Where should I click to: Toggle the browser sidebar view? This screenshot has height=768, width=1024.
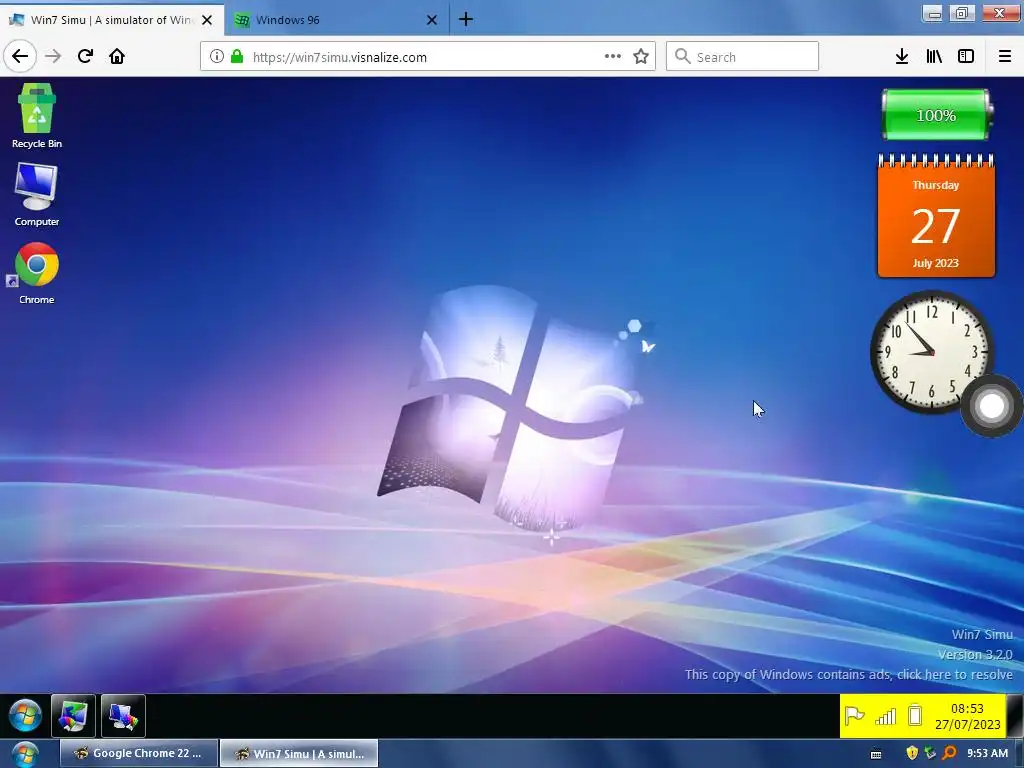pos(966,56)
